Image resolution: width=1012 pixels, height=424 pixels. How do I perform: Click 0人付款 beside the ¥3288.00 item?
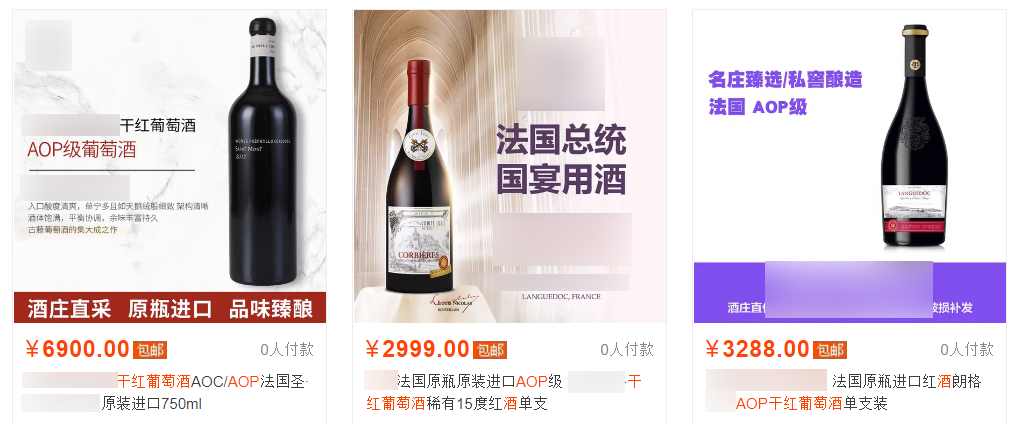tap(967, 350)
